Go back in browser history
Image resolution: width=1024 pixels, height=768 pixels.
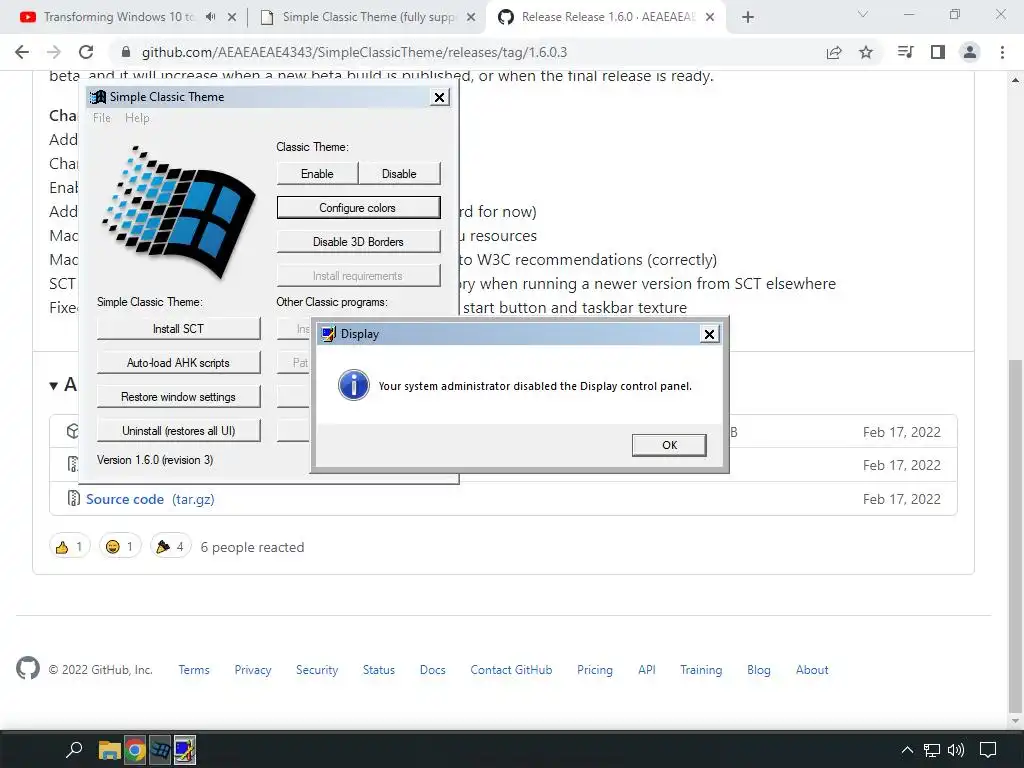(x=22, y=52)
